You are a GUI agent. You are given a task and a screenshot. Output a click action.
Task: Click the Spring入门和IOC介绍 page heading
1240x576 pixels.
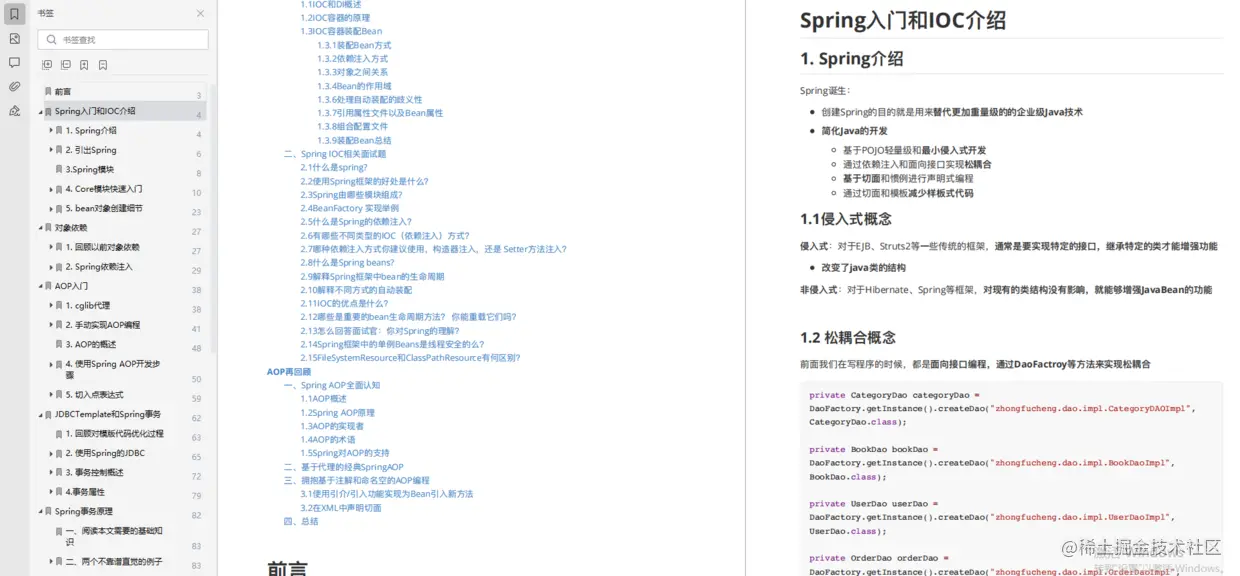coord(903,21)
